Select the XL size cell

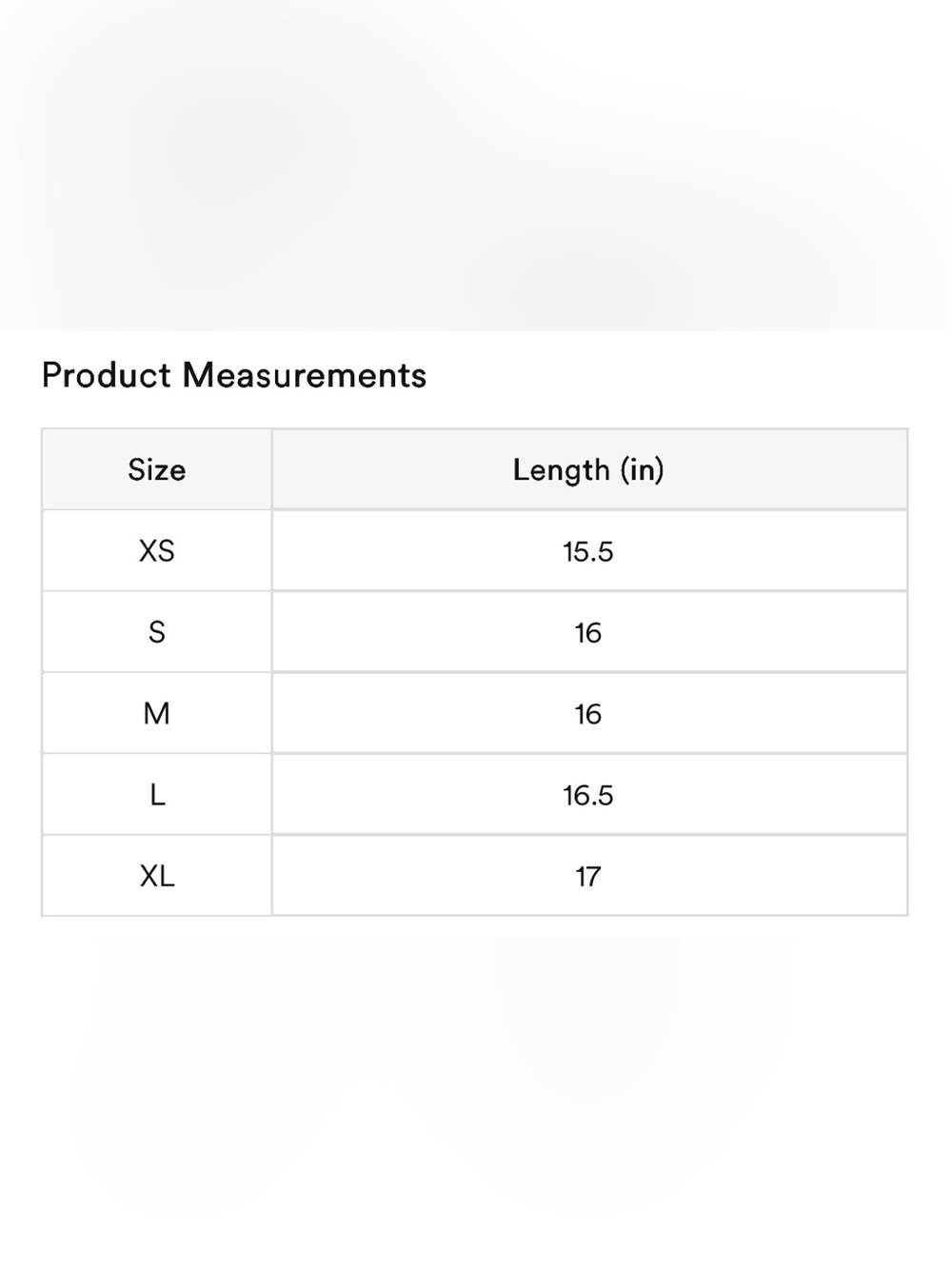157,876
